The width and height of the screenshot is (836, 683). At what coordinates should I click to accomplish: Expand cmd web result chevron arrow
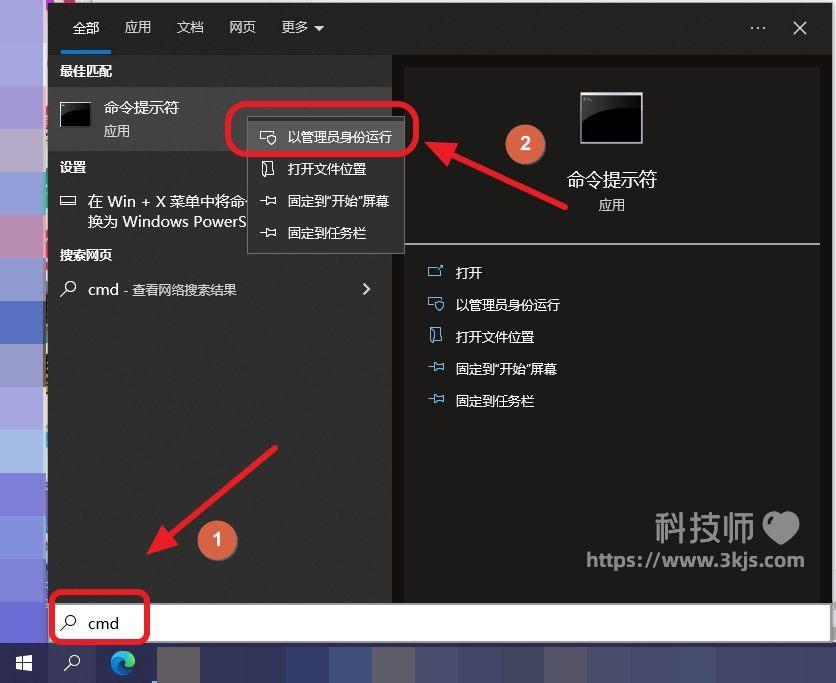366,289
